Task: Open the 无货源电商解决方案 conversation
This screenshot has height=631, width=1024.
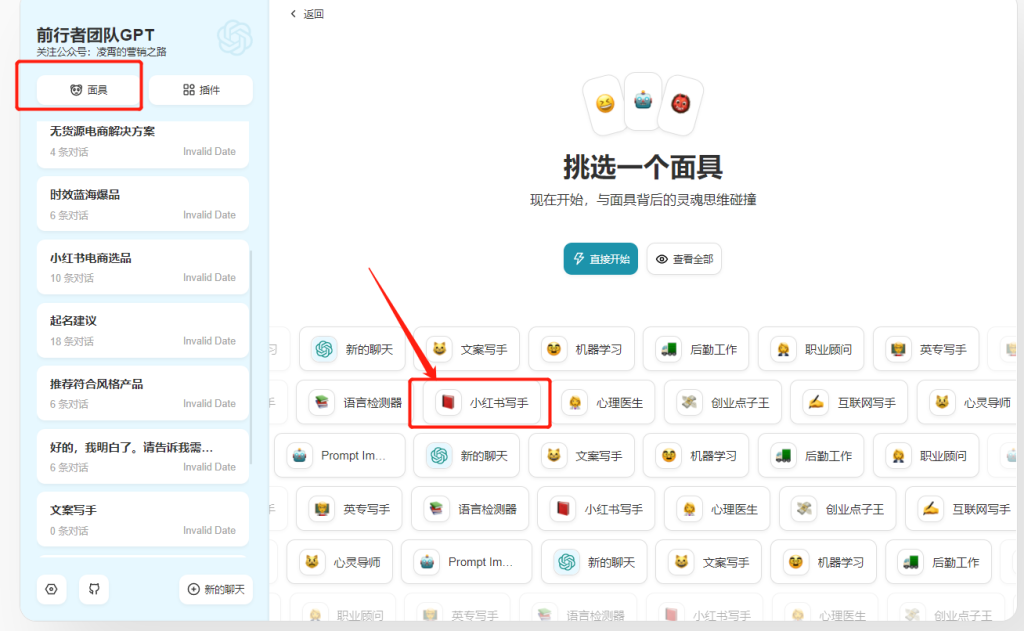Action: coord(143,141)
